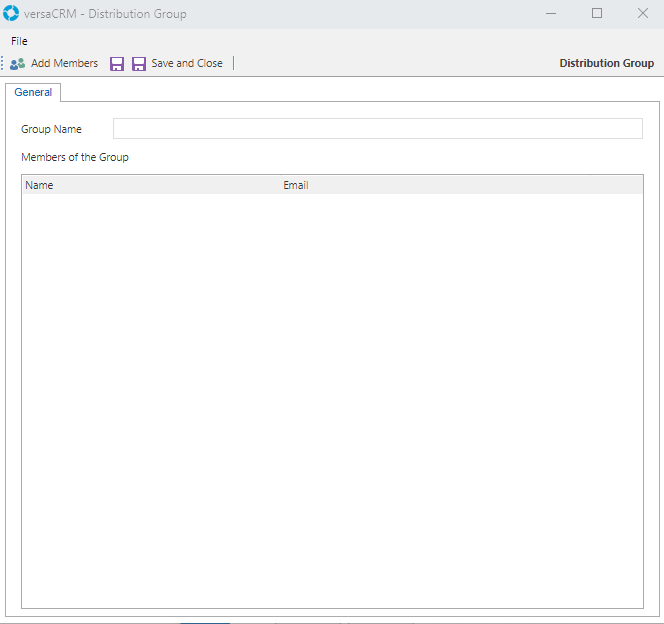Switch to the General tab
The height and width of the screenshot is (624, 664).
[33, 92]
